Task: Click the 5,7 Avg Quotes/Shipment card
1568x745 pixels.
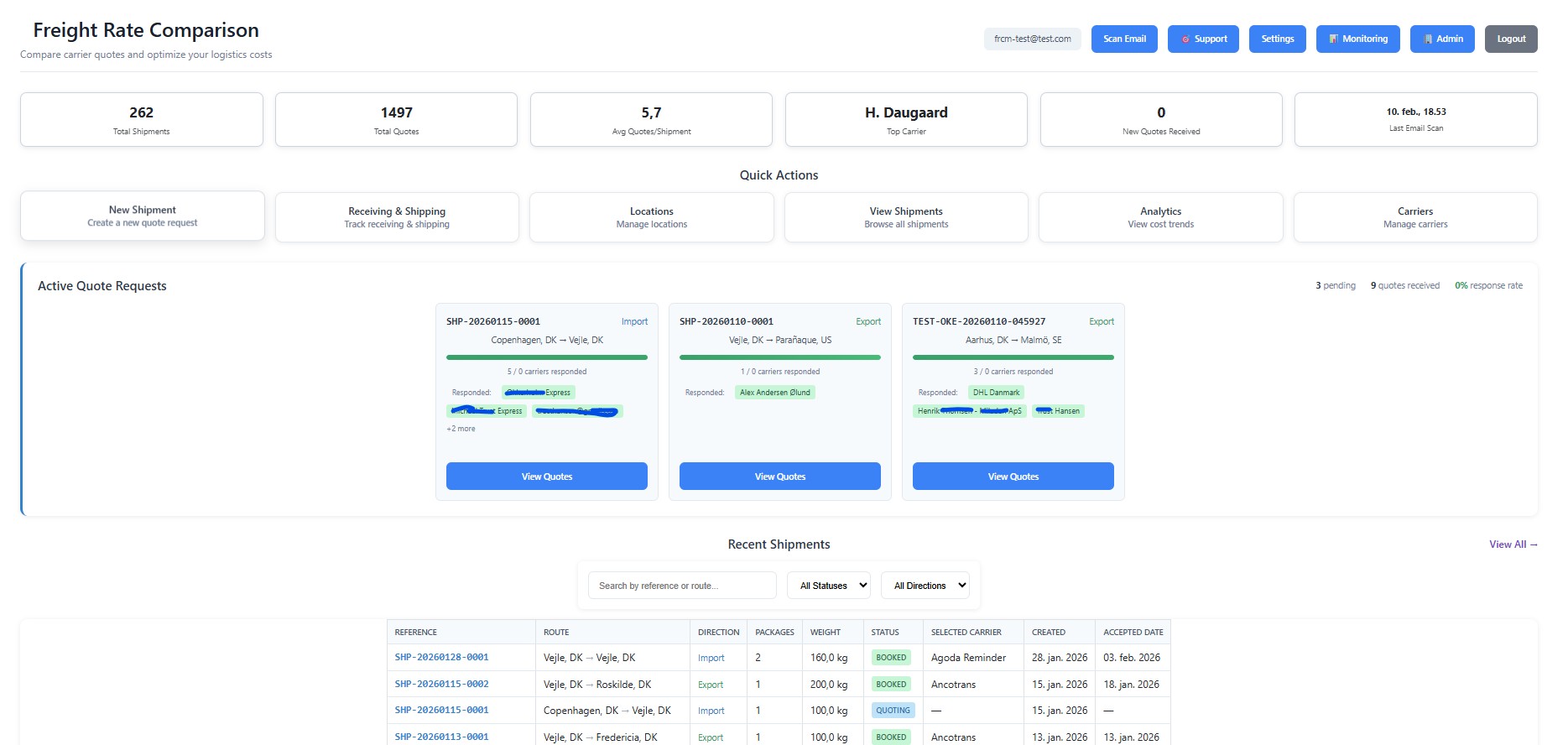Action: click(651, 120)
